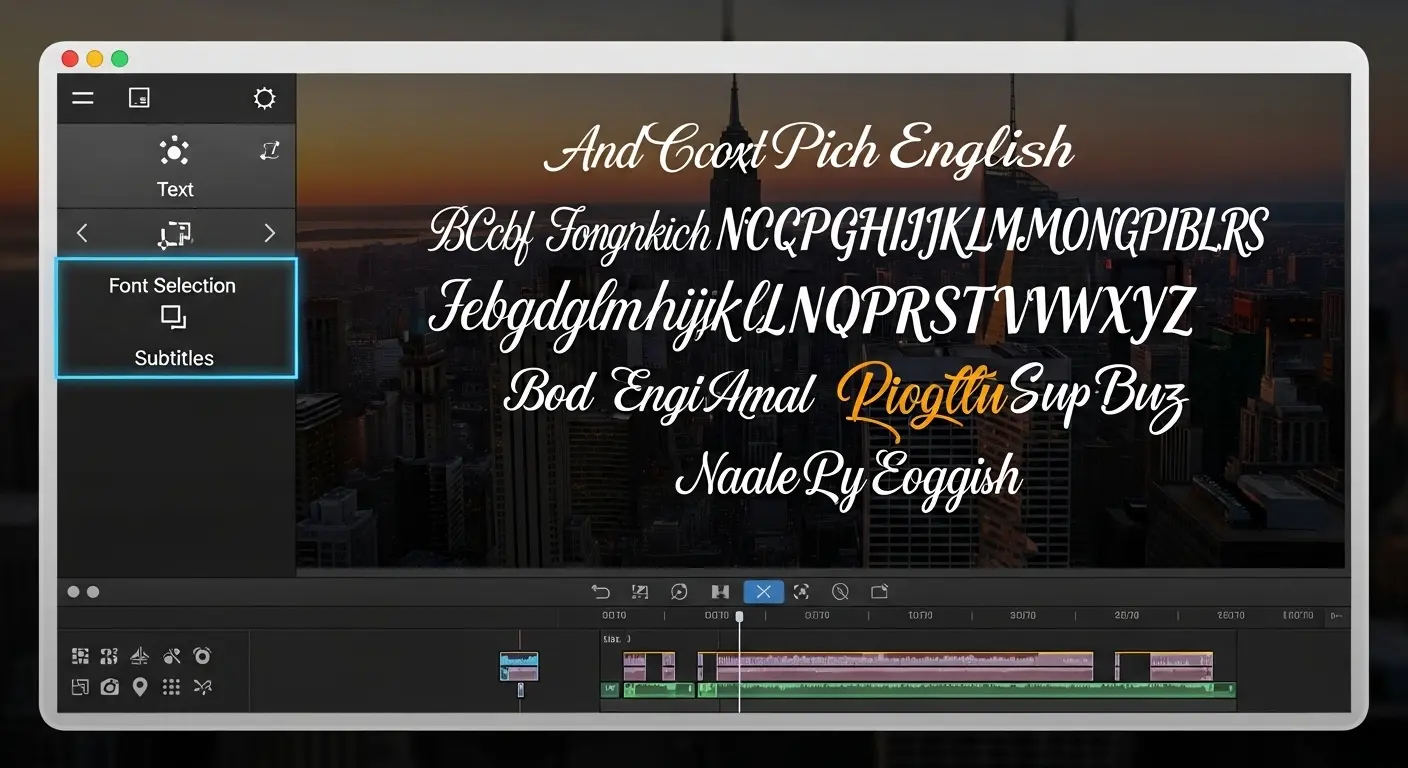
Task: Toggle the handwriting style icon beside Text
Action: [268, 152]
